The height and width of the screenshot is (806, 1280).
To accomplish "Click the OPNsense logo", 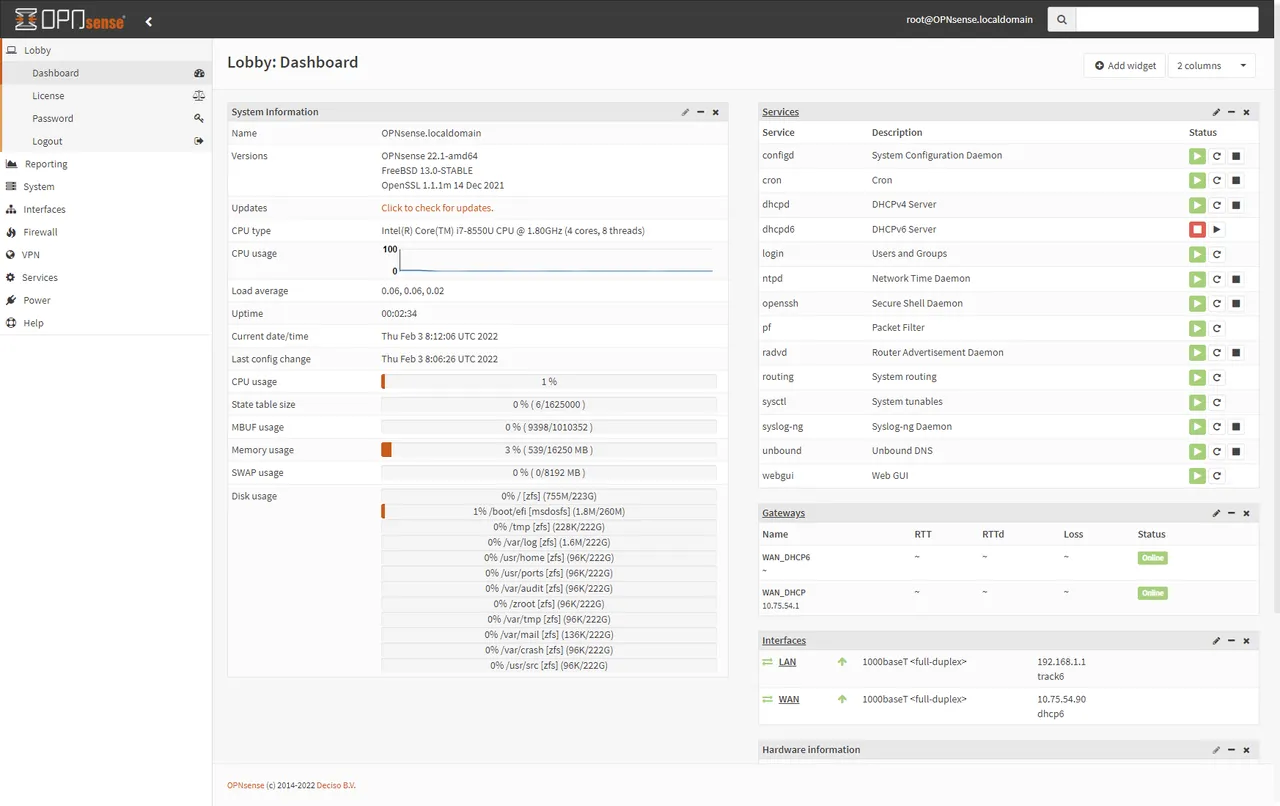I will coord(70,20).
